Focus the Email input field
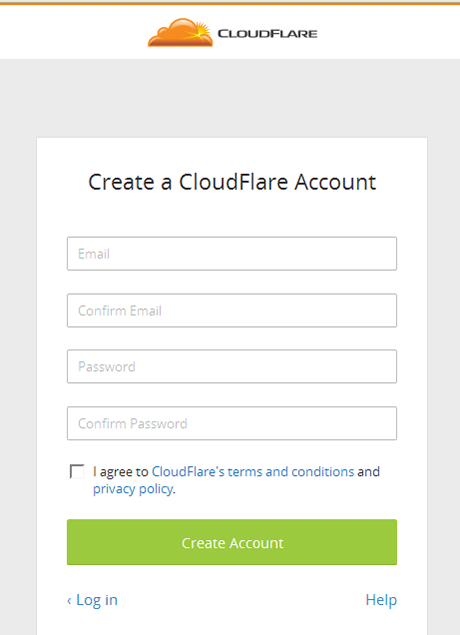This screenshot has height=635, width=460. click(232, 254)
